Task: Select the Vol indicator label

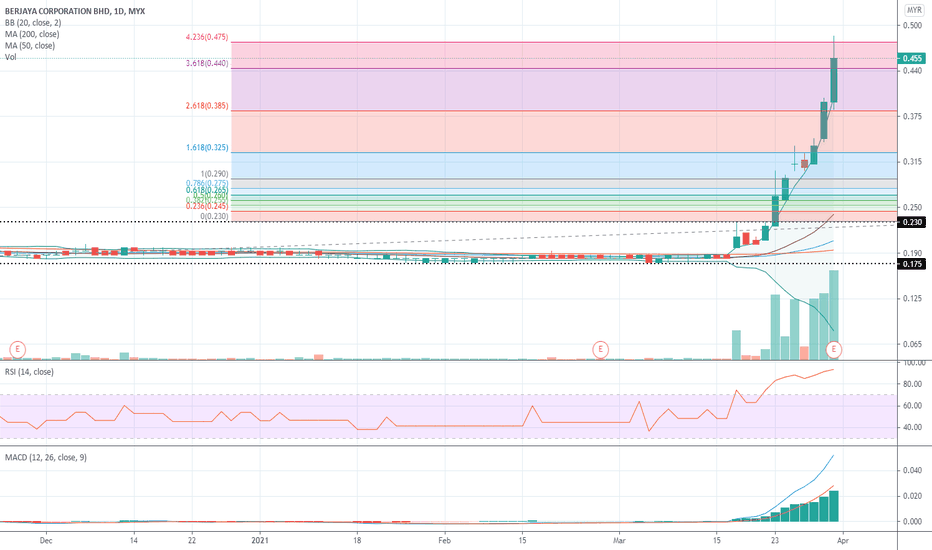Action: (11, 57)
